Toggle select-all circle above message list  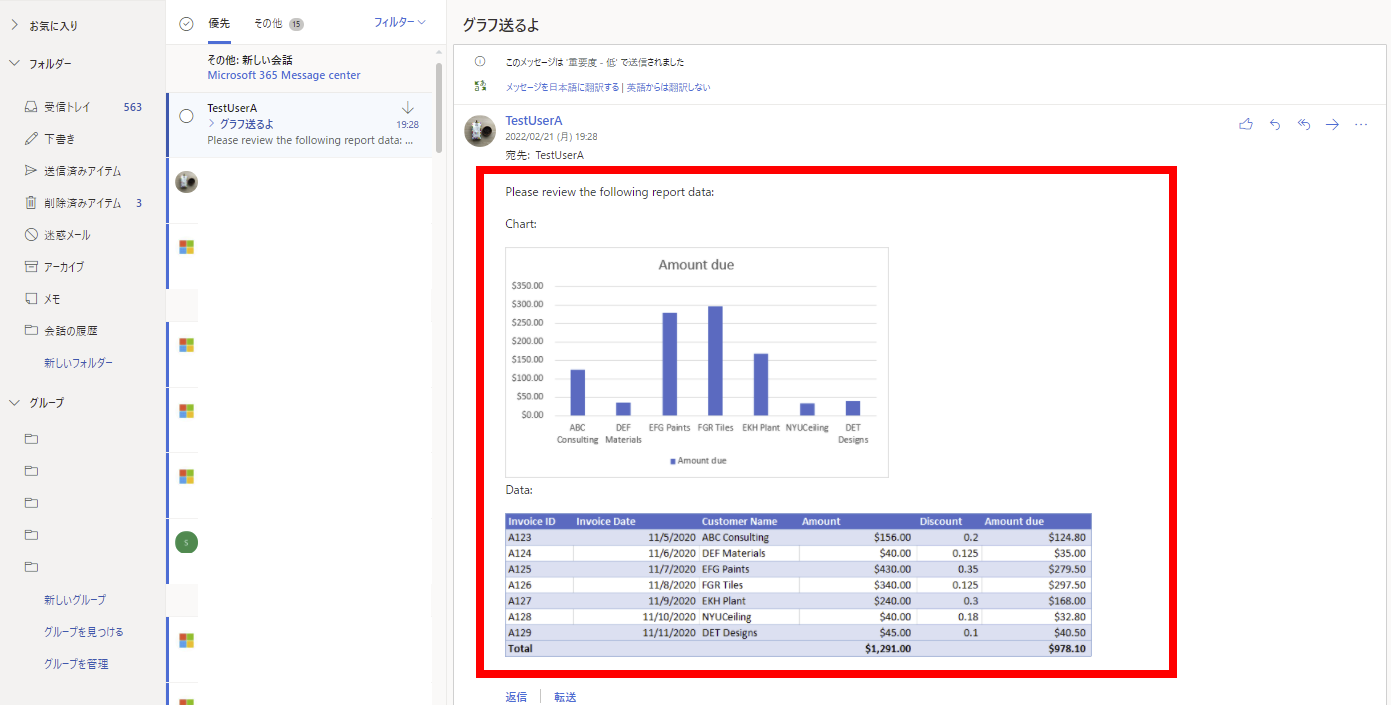click(x=186, y=24)
